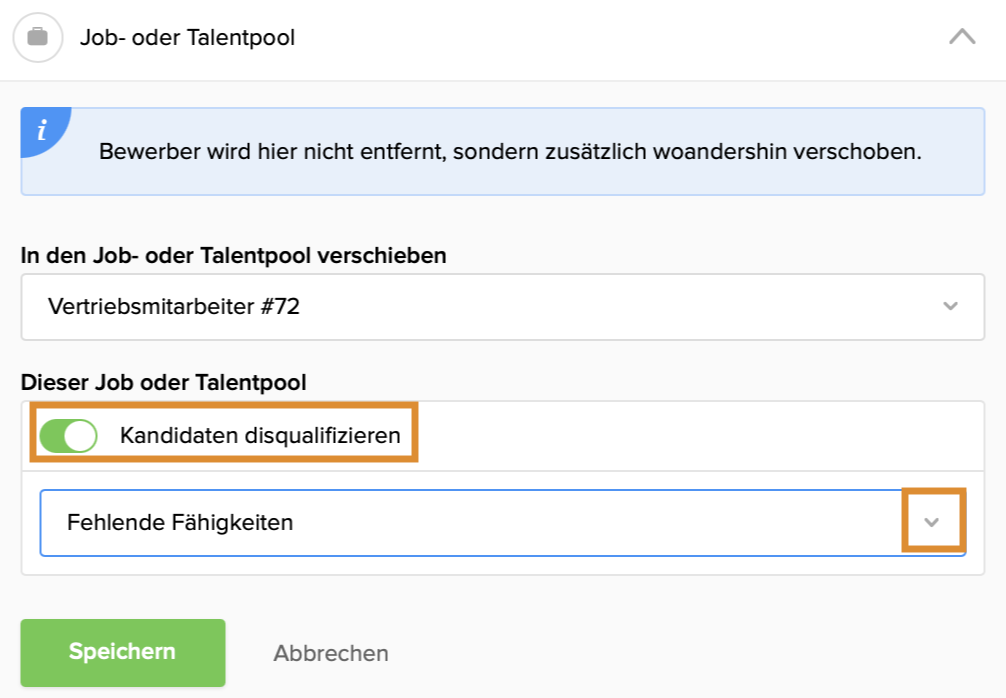Select the "Vertriebsmitarbeiter #72" value text
This screenshot has width=1006, height=698.
[x=174, y=306]
